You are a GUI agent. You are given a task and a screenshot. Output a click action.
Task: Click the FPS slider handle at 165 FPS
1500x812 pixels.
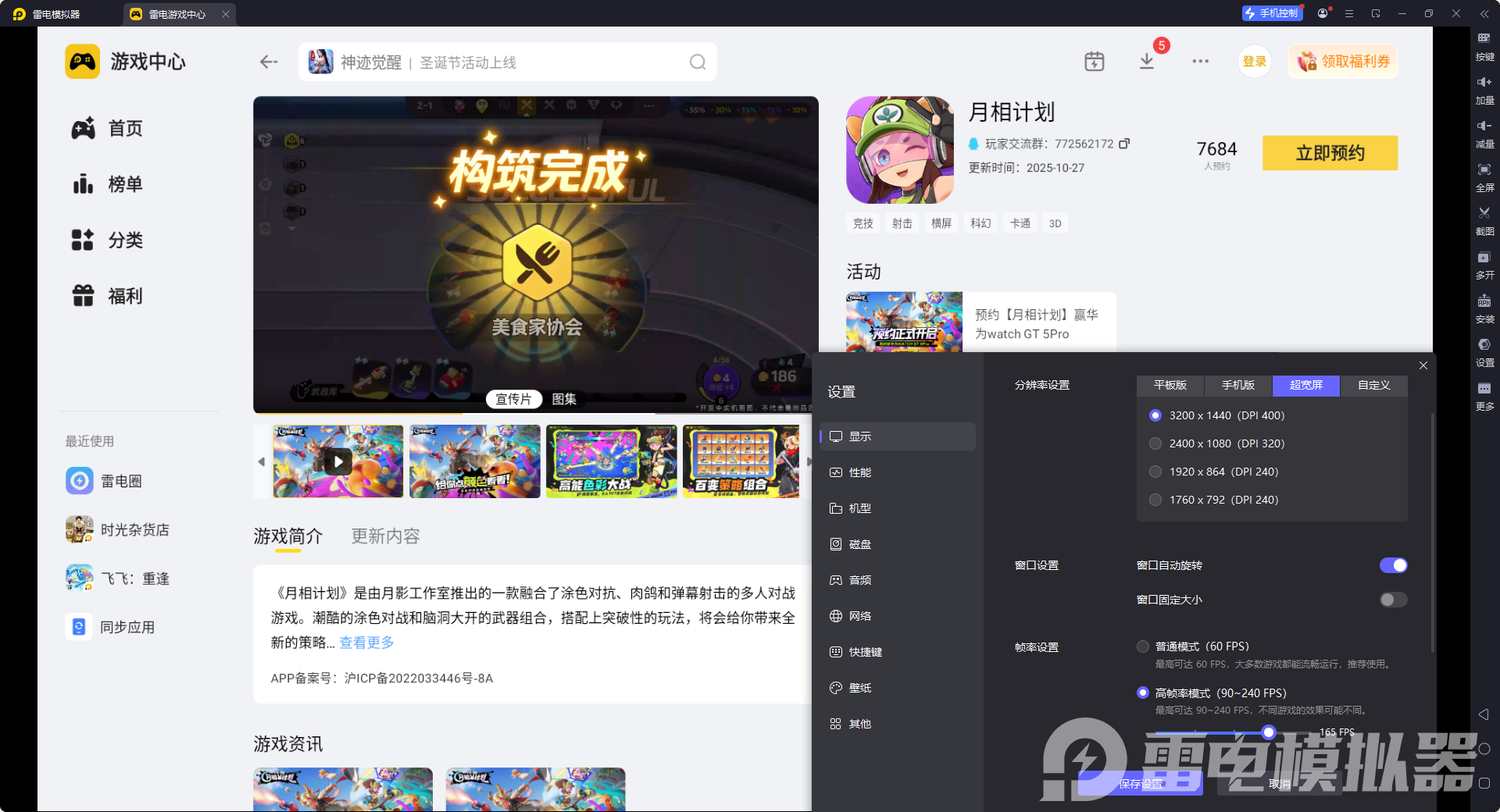pos(1269,732)
